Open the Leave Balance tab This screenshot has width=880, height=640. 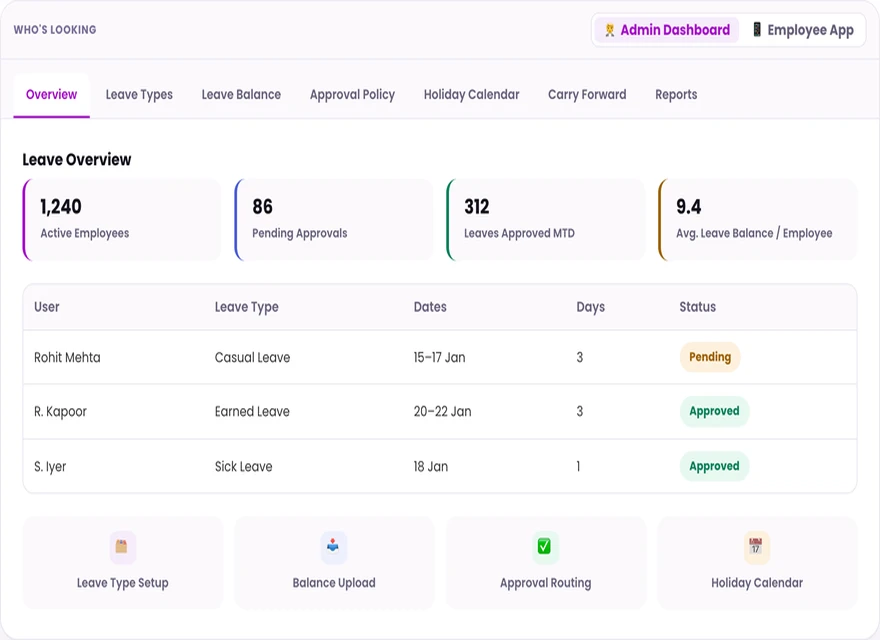coord(241,94)
